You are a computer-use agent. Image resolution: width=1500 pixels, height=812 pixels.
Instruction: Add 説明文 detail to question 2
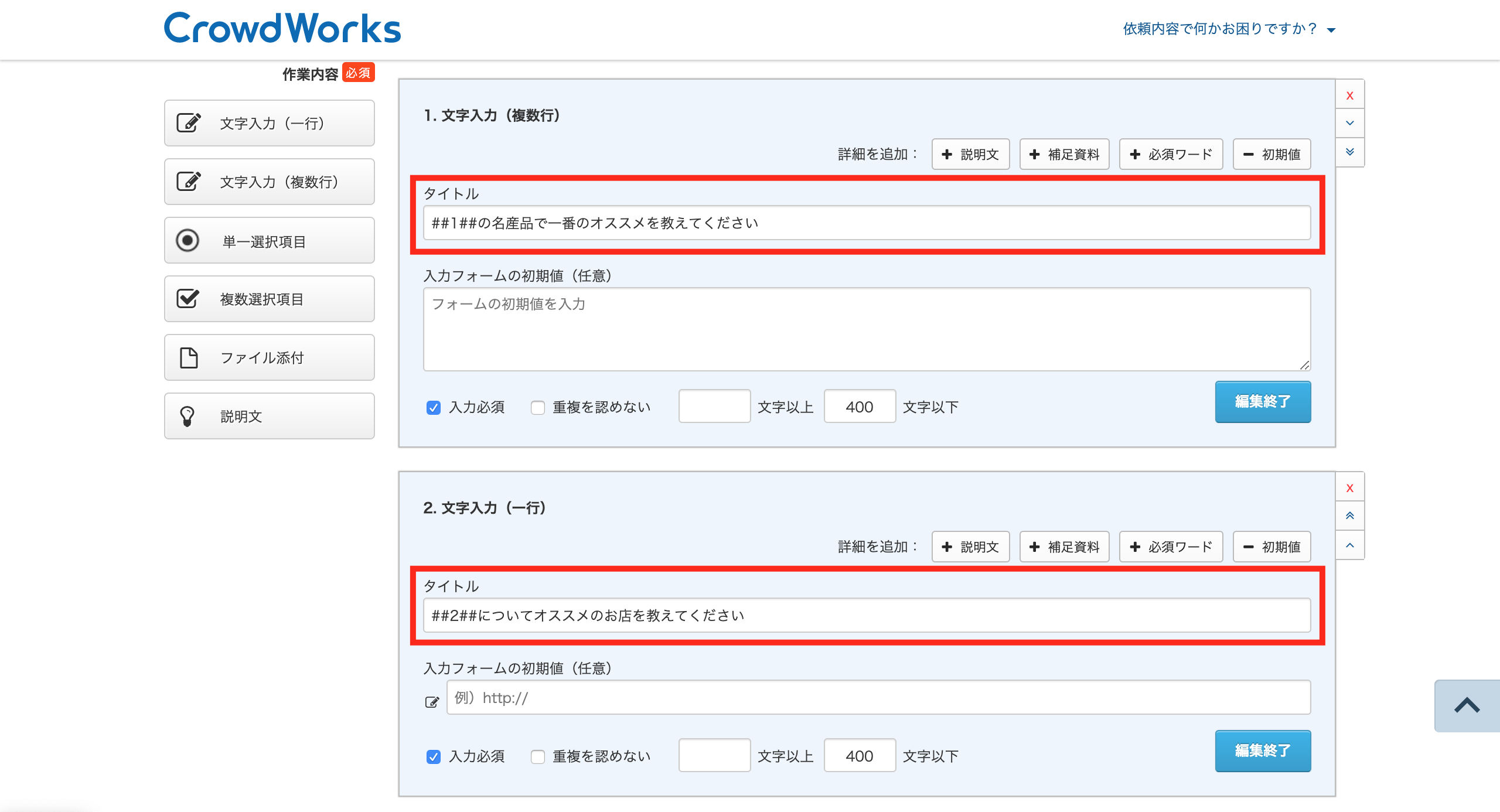click(970, 547)
